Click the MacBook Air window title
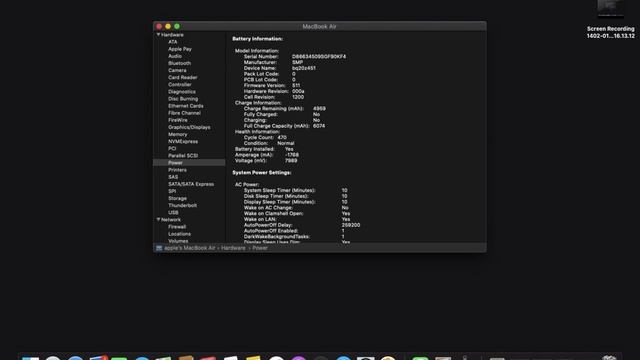This screenshot has height=360, width=640. tap(319, 27)
